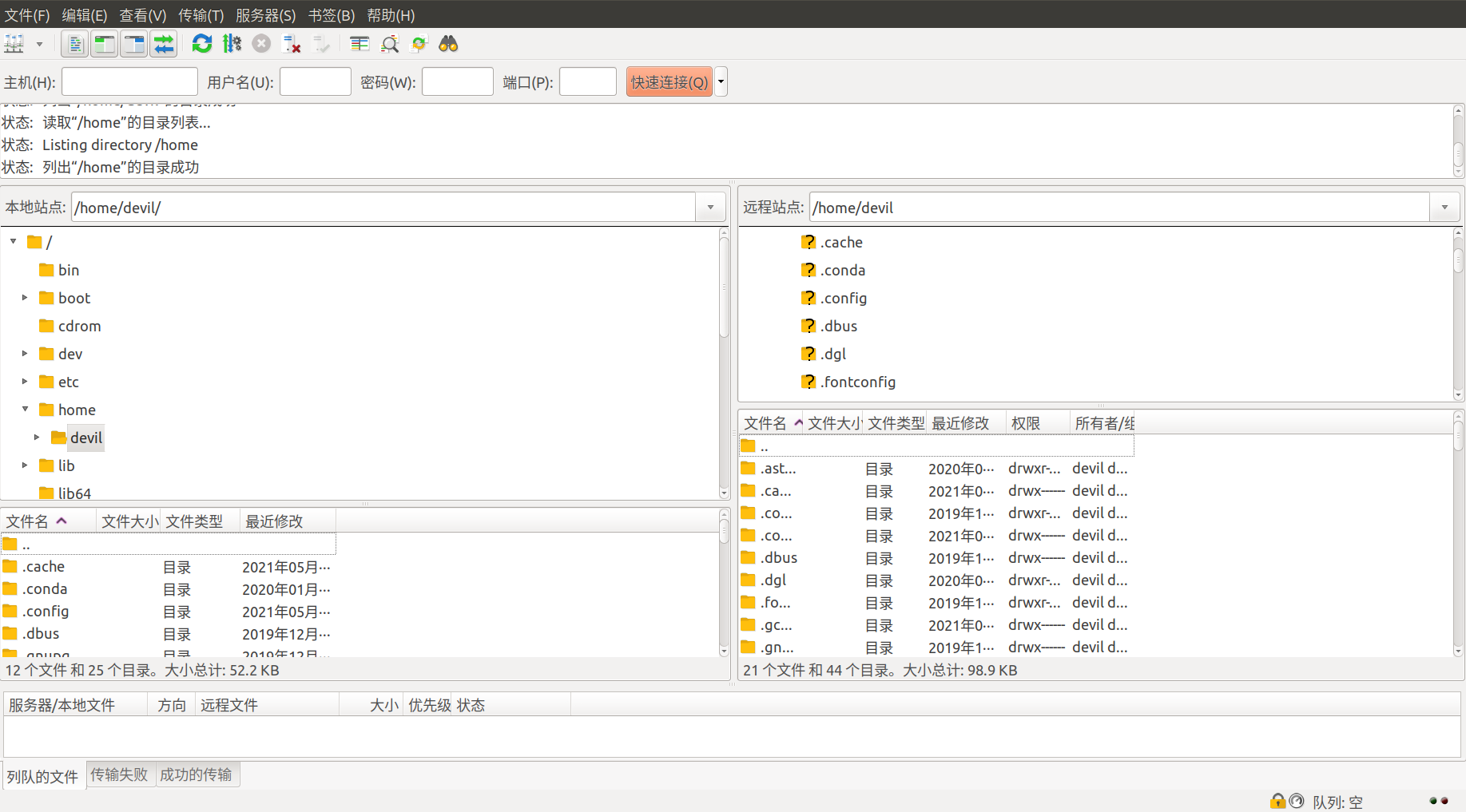Toggle directory comparison icon
The image size is (1466, 812).
pos(390,44)
